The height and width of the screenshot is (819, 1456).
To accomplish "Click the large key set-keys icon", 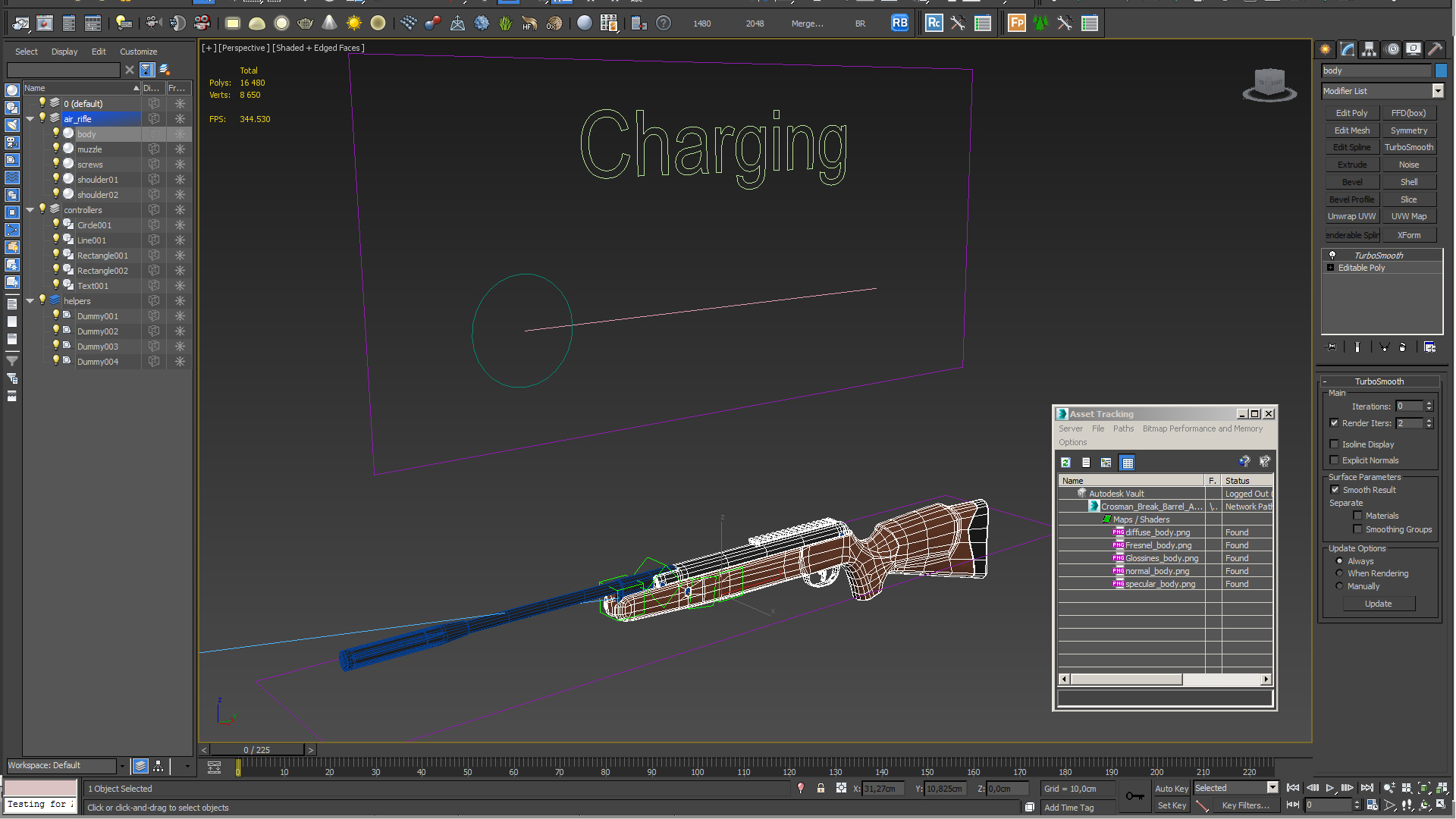I will (x=1134, y=795).
